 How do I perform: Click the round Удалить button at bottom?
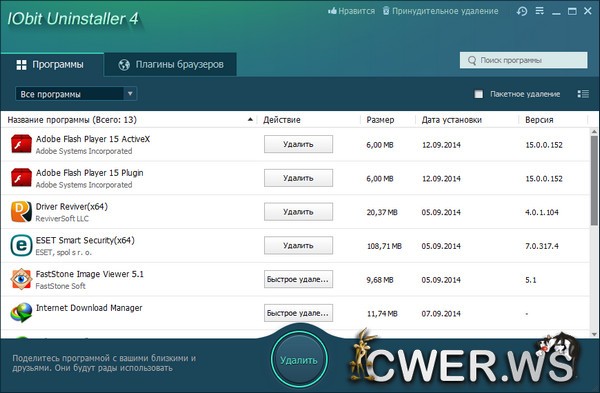point(299,360)
